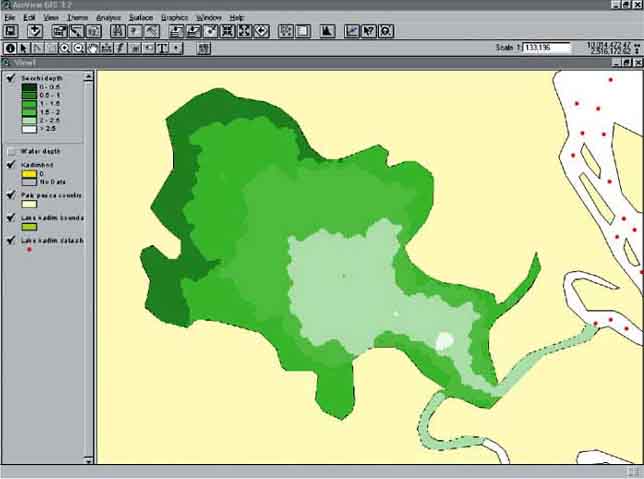Enable the Water depth theme checkbox
The image size is (644, 479).
11,151
